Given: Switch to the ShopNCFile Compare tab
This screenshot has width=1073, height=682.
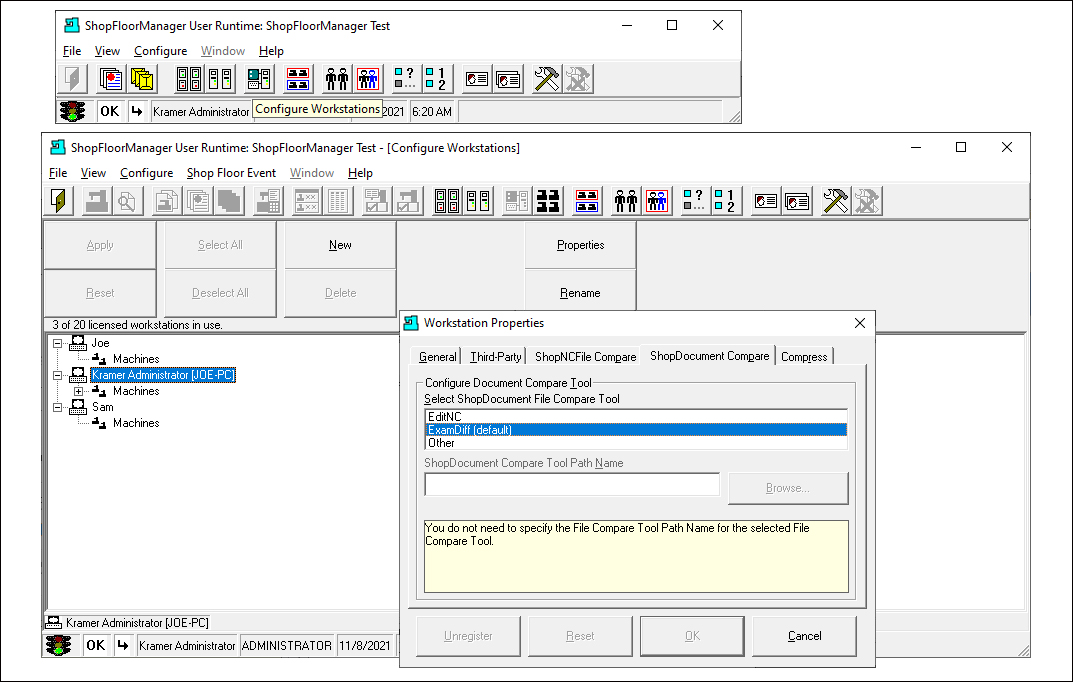Looking at the screenshot, I should click(x=585, y=356).
